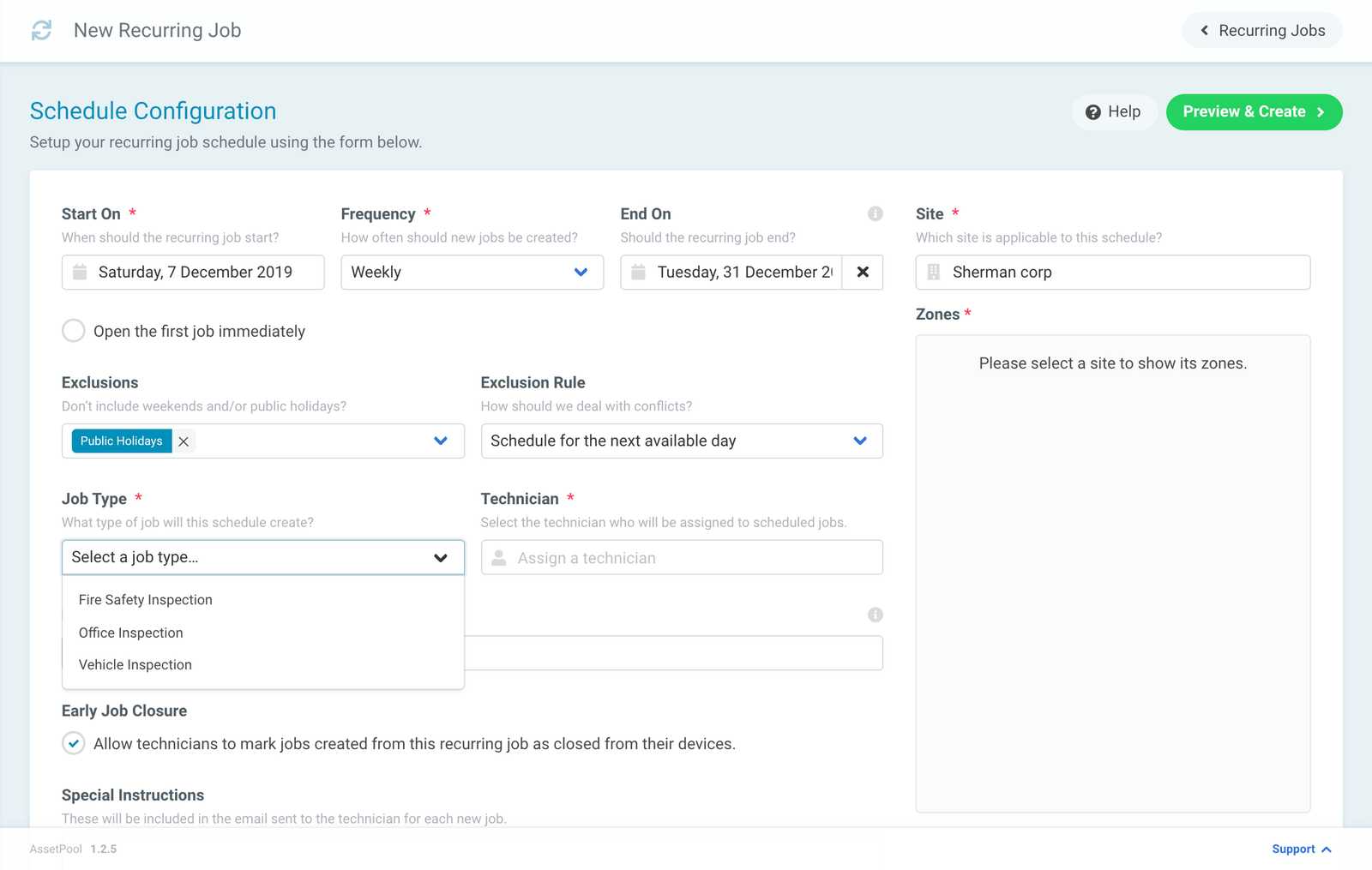Image resolution: width=1372 pixels, height=870 pixels.
Task: Click the Start On date field
Action: (193, 272)
